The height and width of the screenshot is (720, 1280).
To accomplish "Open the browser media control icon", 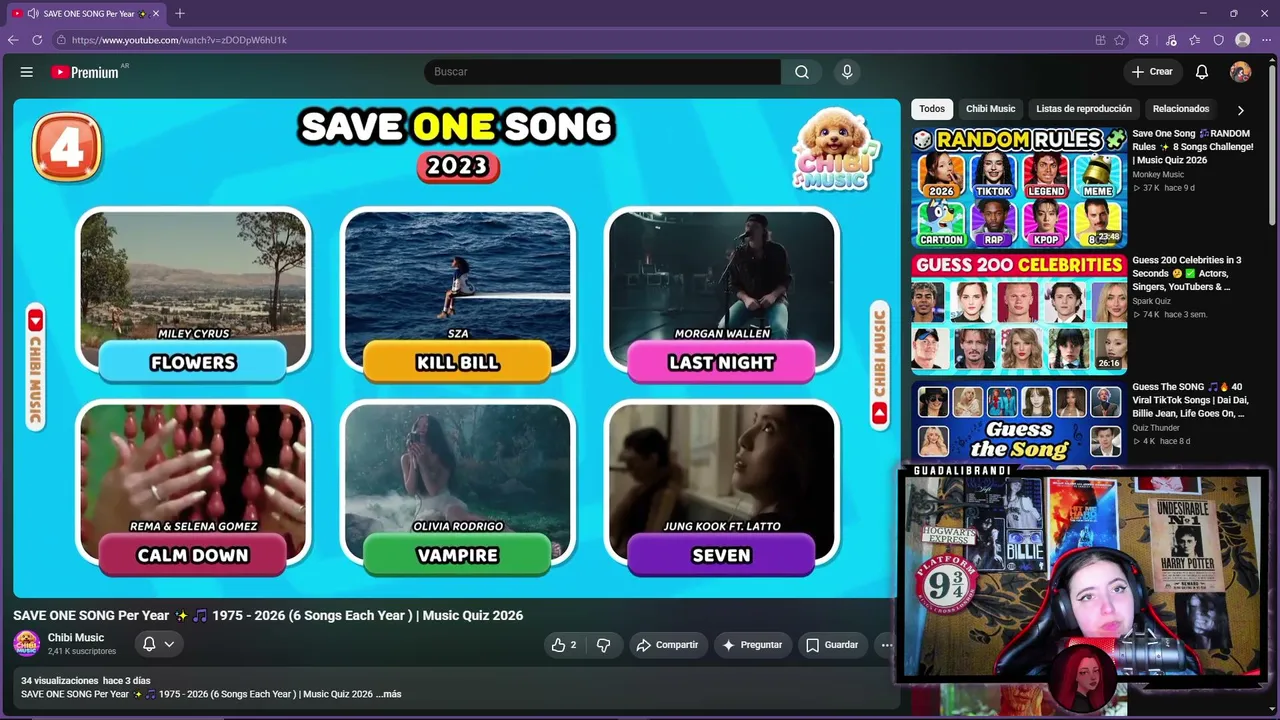I will [x=1171, y=40].
